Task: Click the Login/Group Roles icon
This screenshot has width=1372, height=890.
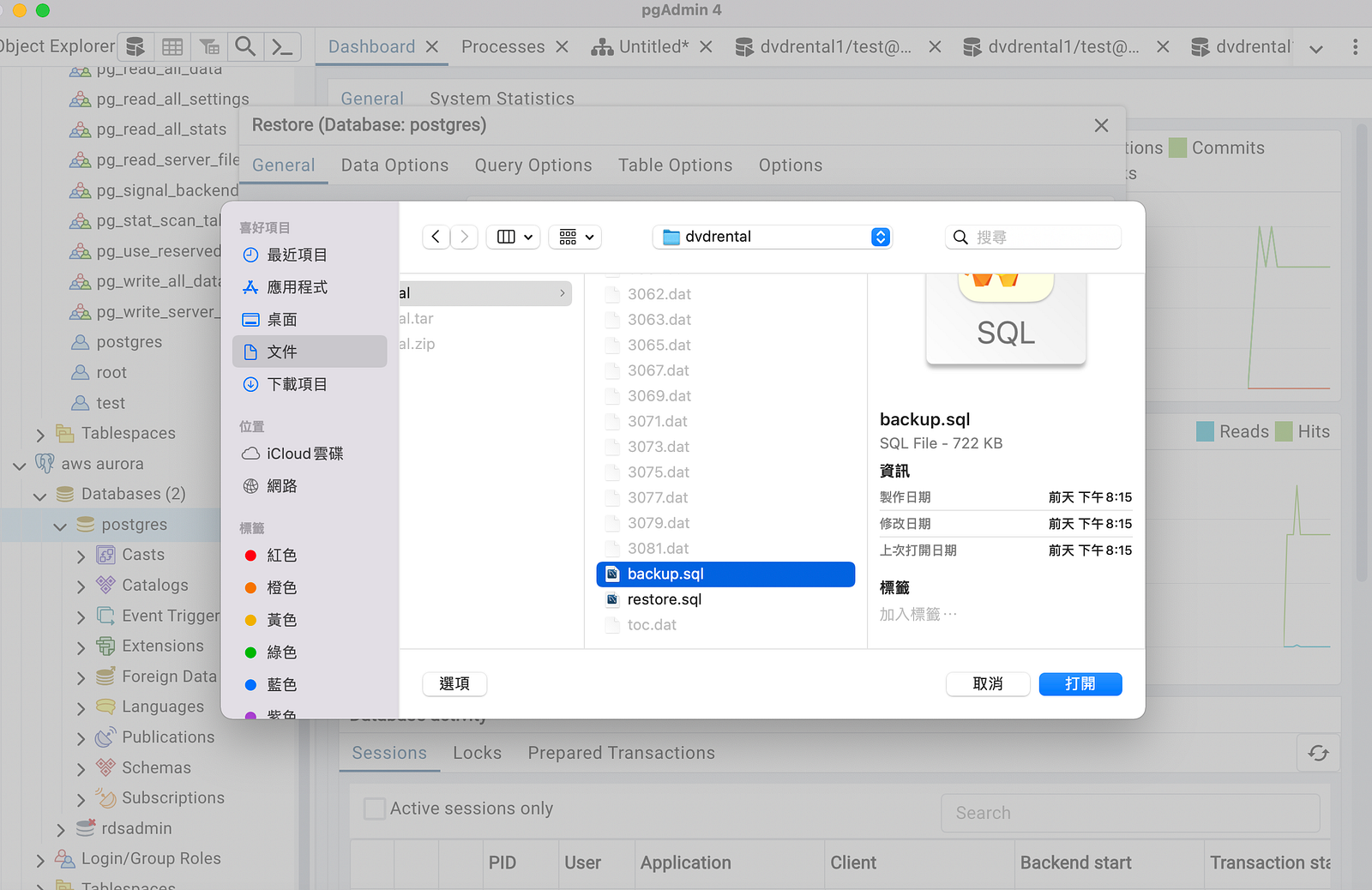Action: pyautogui.click(x=64, y=858)
